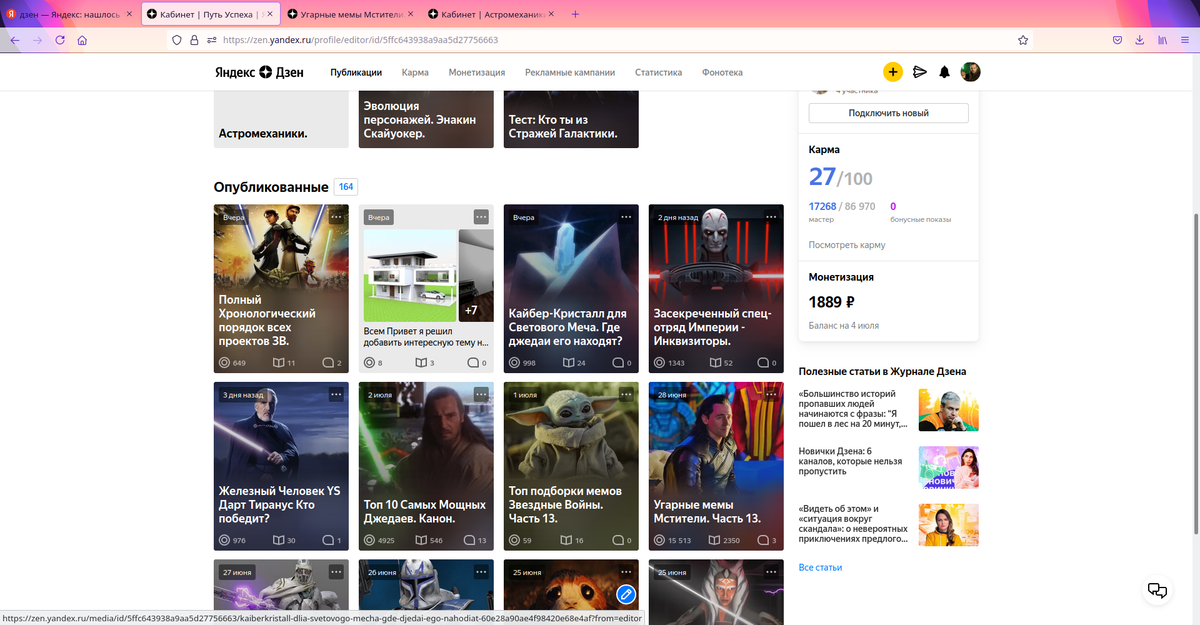Select the Публикации menu item

356,72
